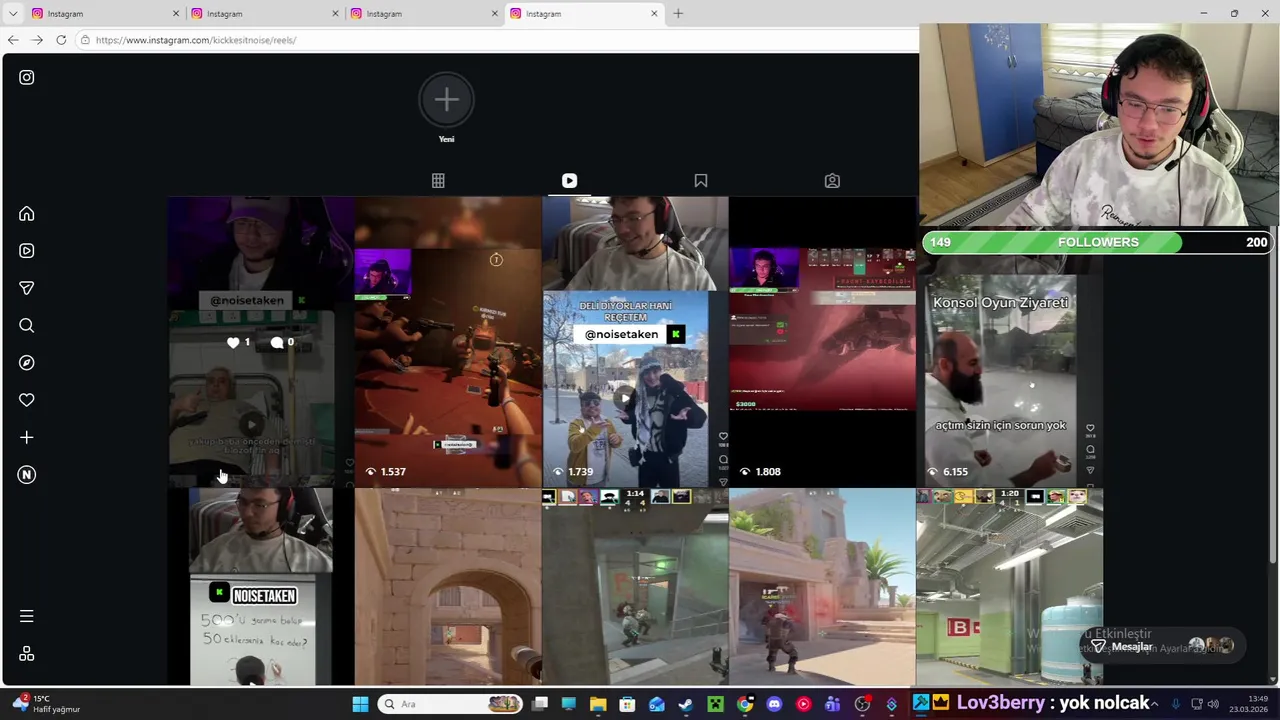The image size is (1280, 720).
Task: Open profile avatar 'N' in the sidebar
Action: 27,475
